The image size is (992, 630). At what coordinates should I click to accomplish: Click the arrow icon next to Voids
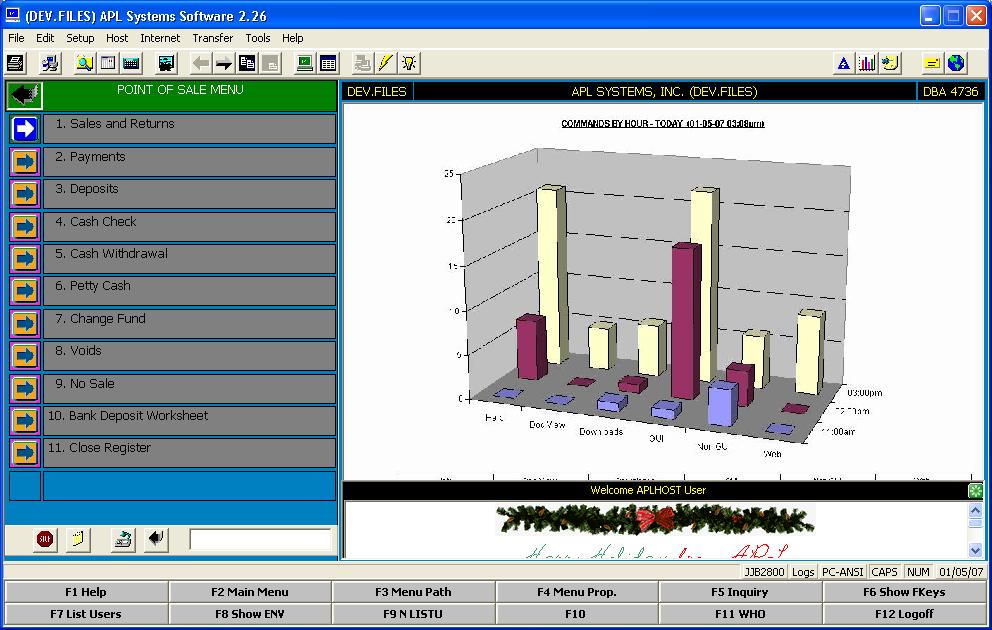25,356
